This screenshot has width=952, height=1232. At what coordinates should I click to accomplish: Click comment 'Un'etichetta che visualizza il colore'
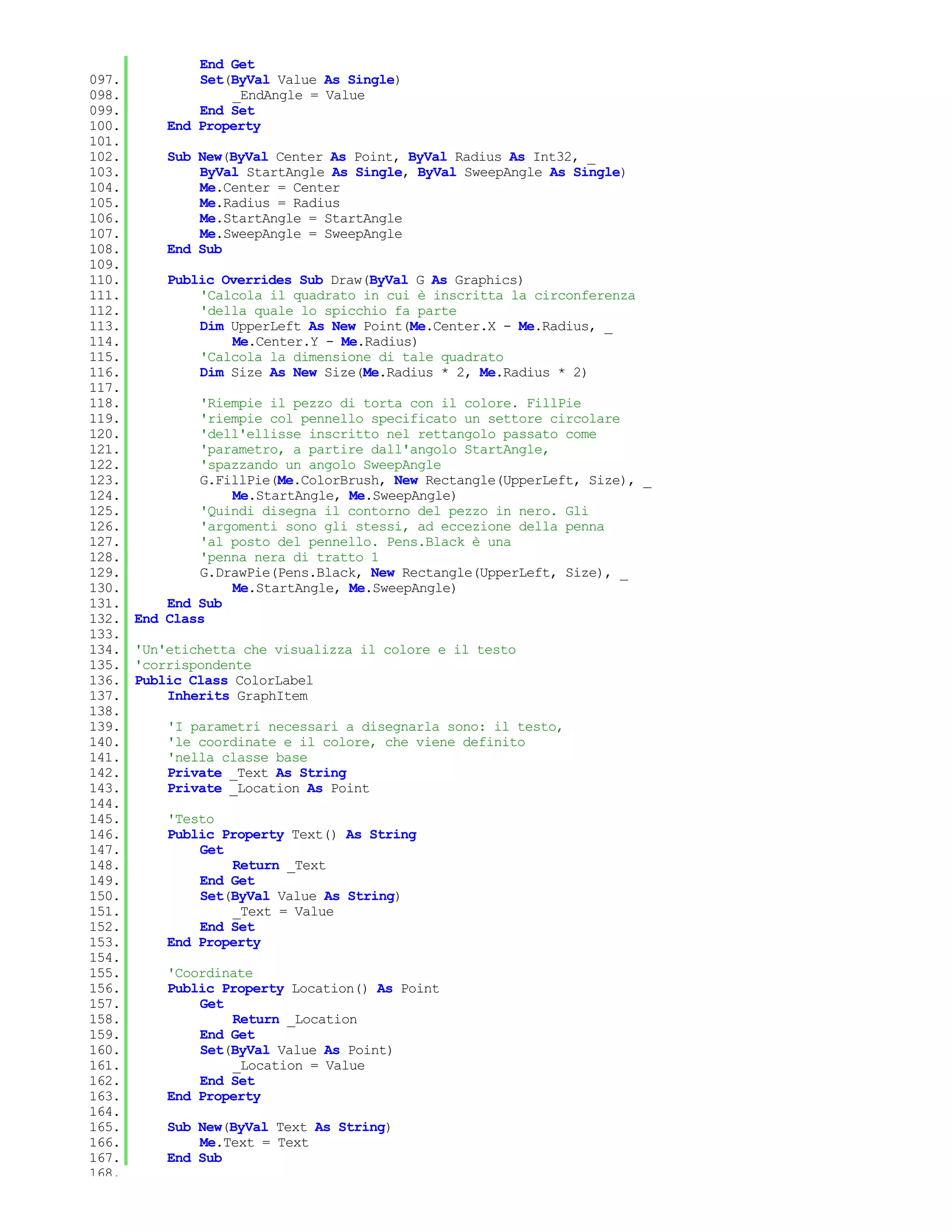325,650
